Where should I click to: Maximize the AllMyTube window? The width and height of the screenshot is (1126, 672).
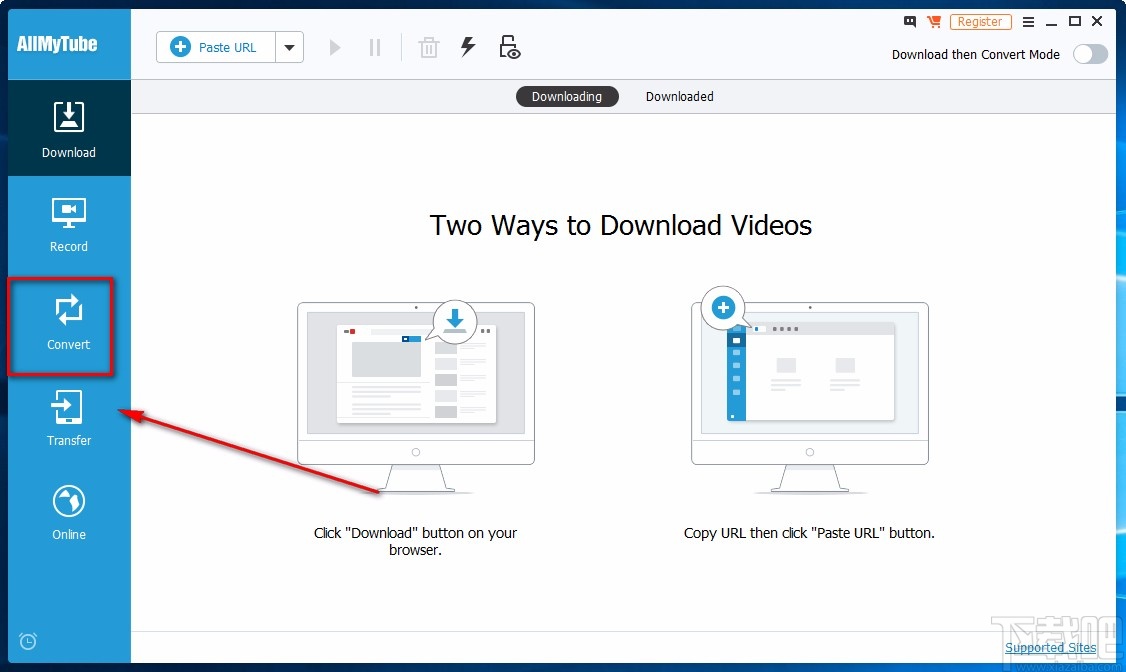coord(1075,22)
